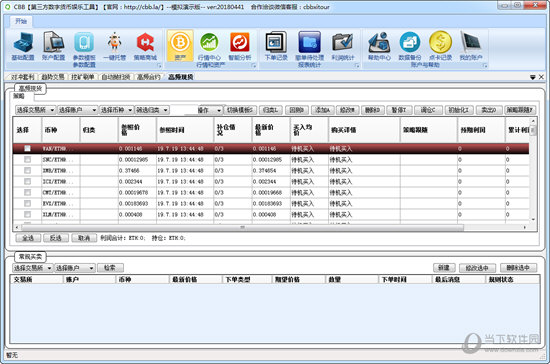Click the table's horizontal scrollbar

coord(242,227)
